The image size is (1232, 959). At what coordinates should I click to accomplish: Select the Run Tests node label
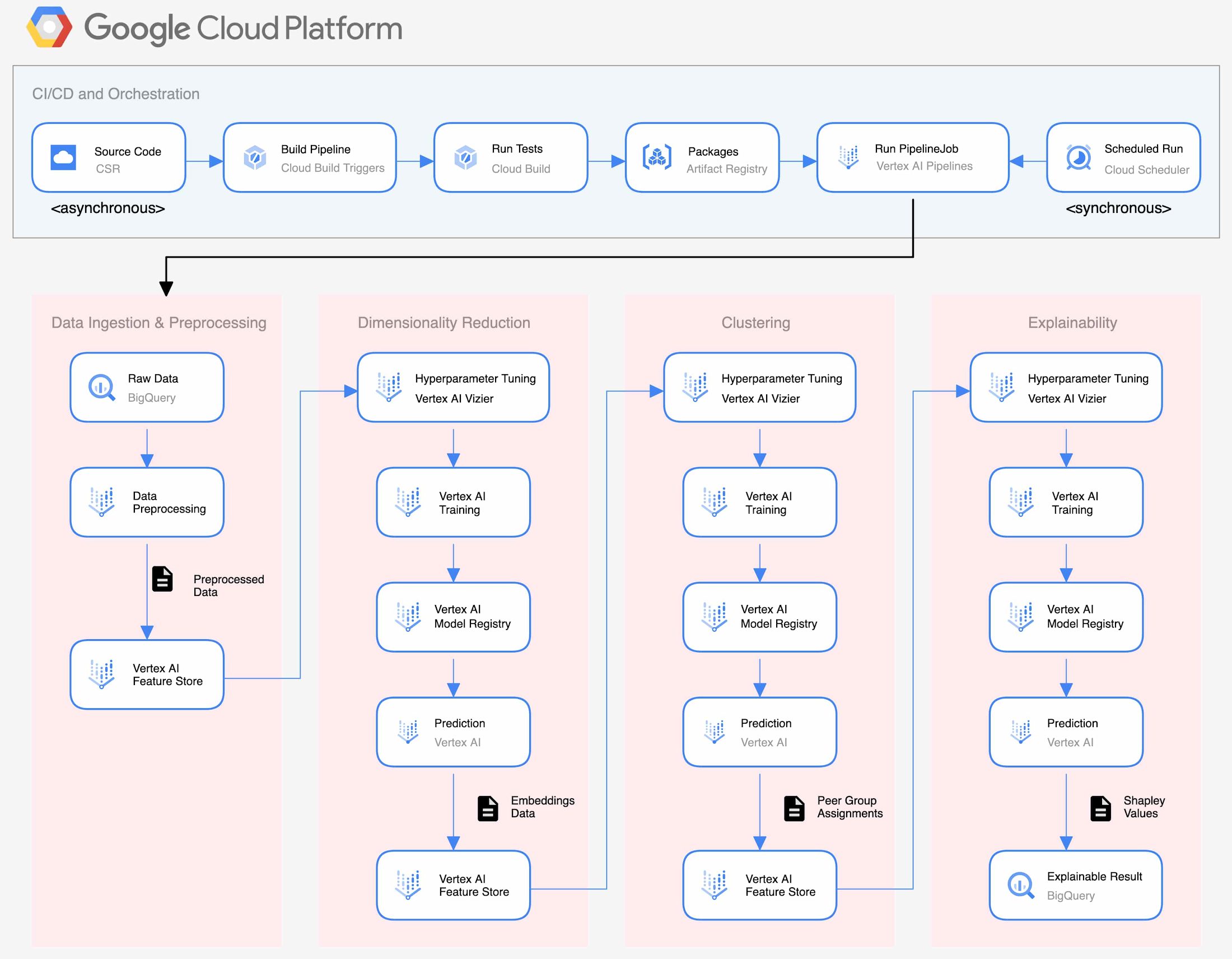(x=517, y=148)
